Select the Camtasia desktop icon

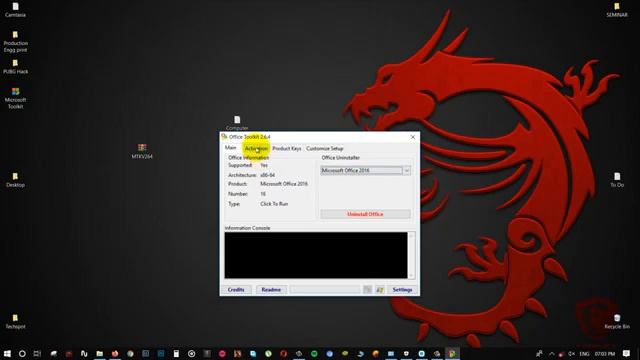[x=16, y=10]
